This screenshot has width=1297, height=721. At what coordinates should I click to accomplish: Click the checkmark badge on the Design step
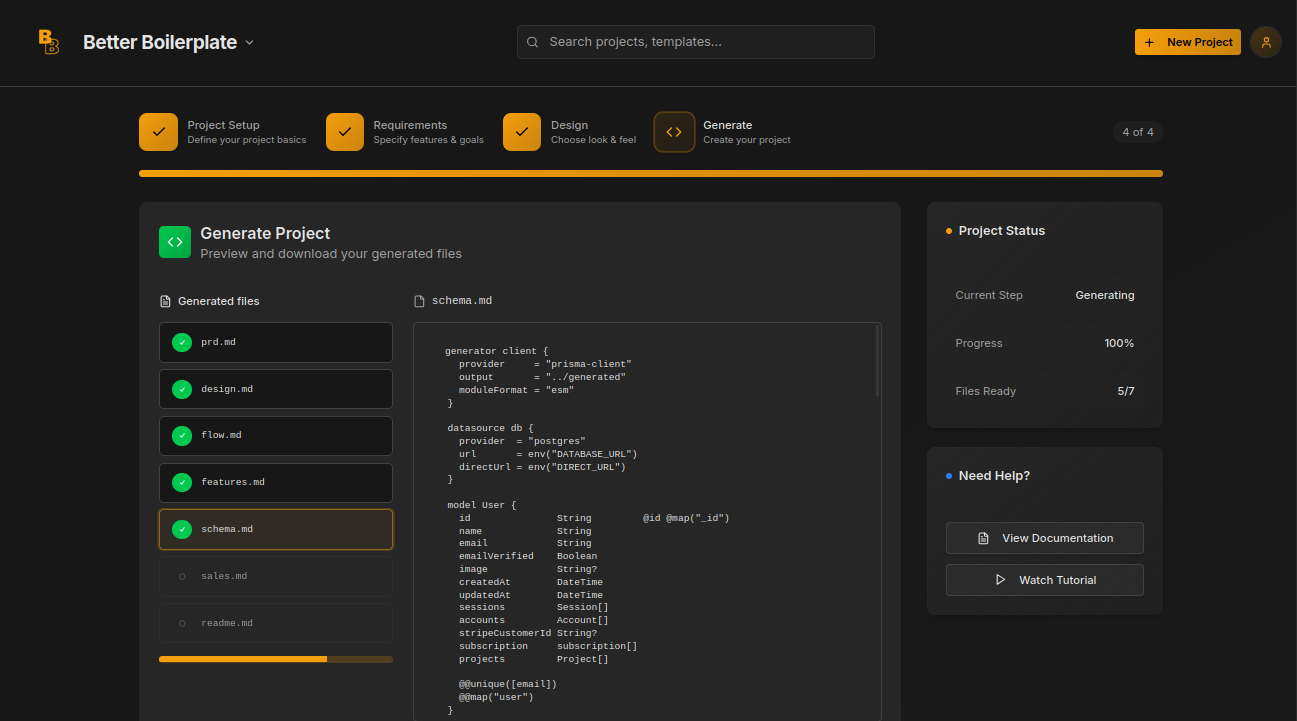[x=521, y=131]
